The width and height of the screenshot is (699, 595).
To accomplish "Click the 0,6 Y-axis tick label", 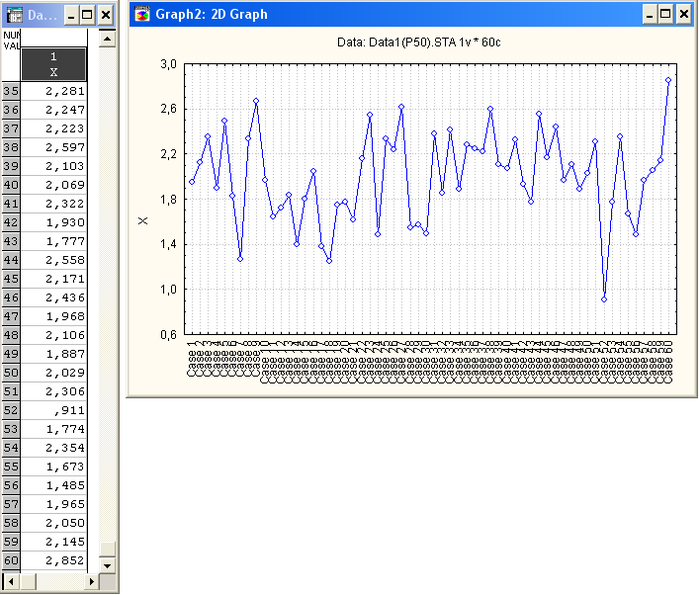I will click(x=169, y=335).
